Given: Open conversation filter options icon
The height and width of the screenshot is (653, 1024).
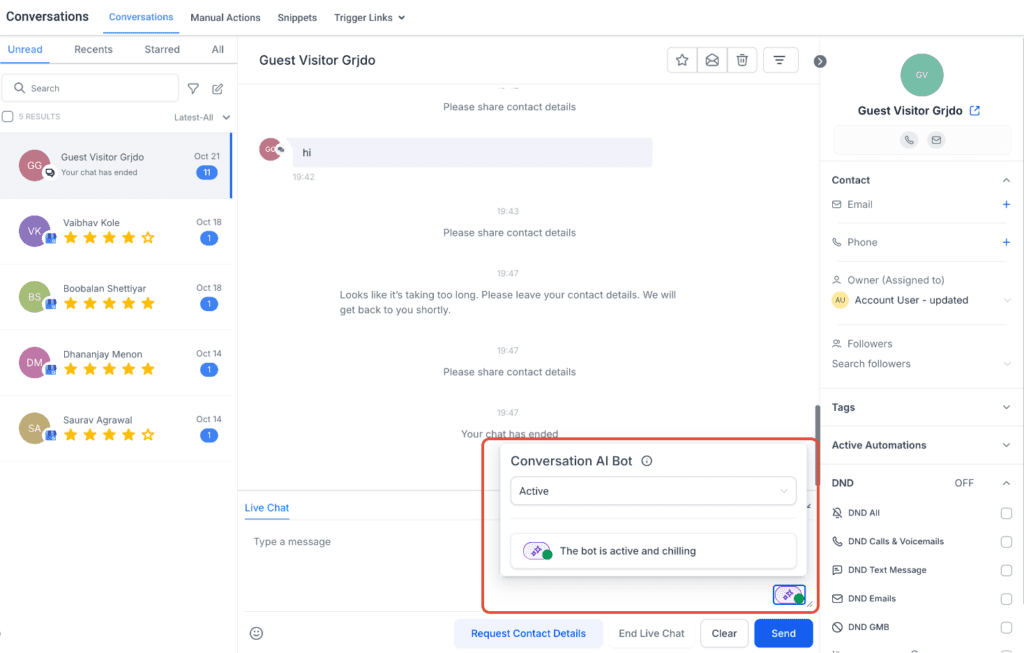Looking at the screenshot, I should 779,60.
